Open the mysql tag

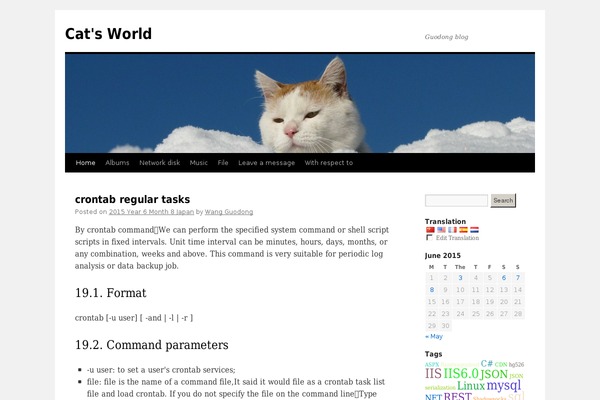504,386
